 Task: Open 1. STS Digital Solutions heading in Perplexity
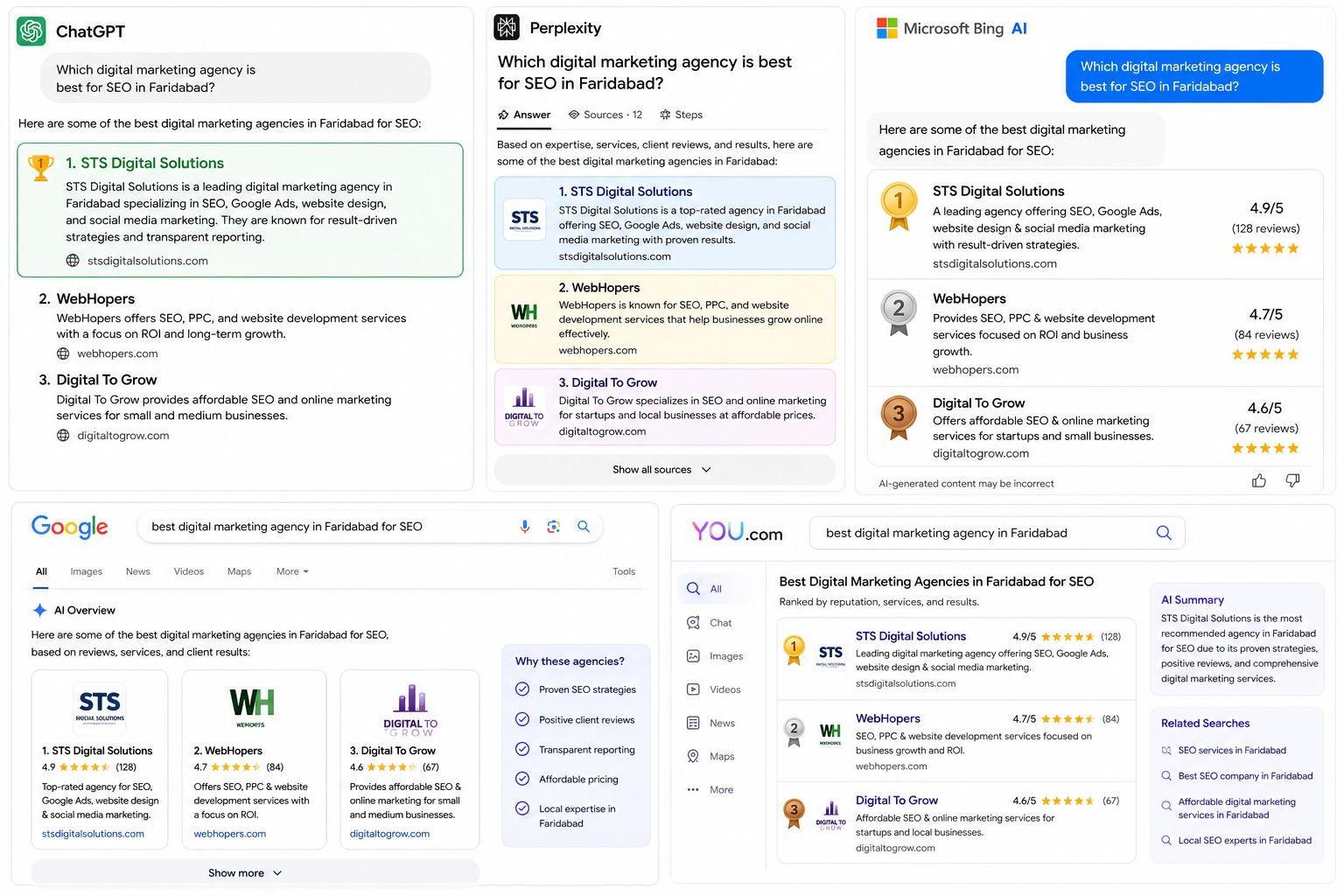[x=626, y=192]
